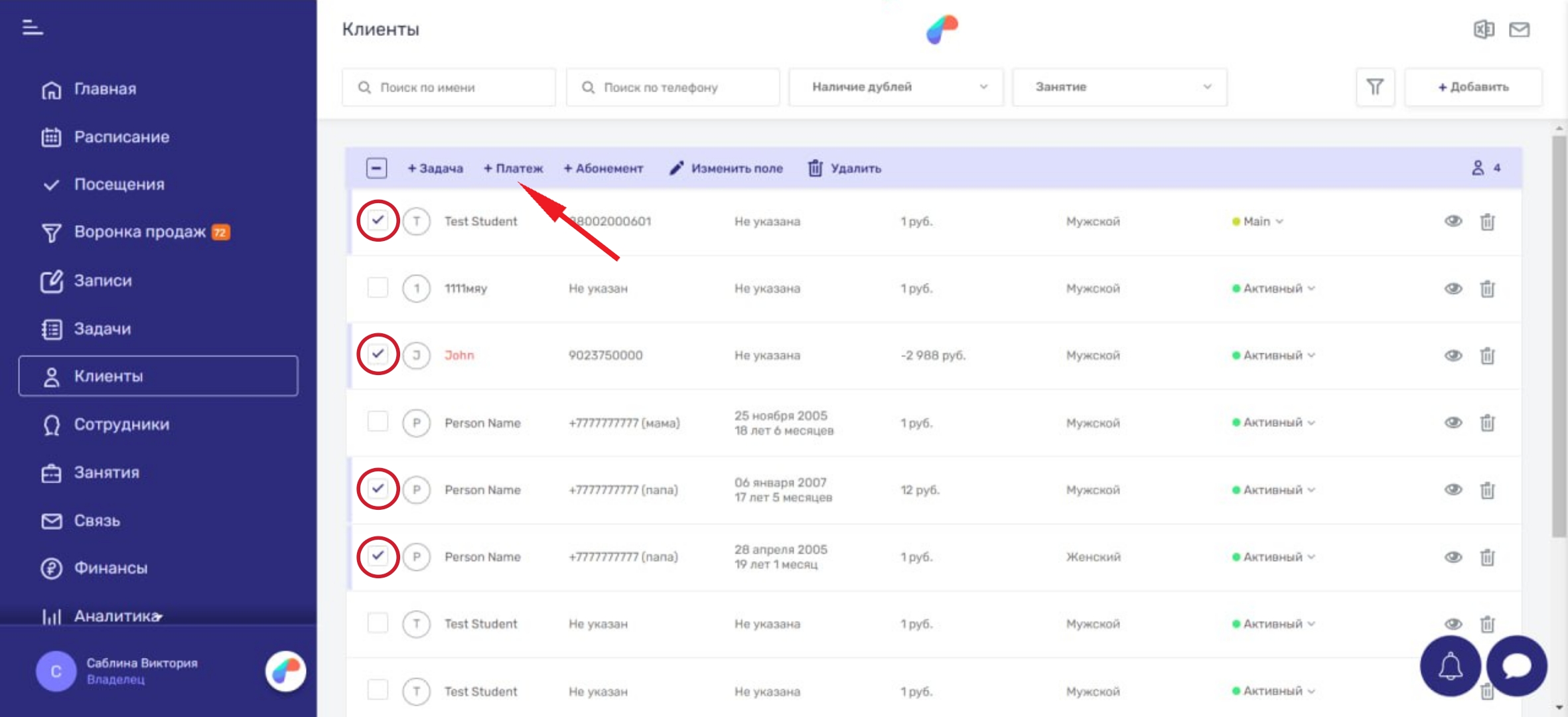The image size is (1568, 717).
Task: Click the J avatar beside John
Action: [416, 355]
